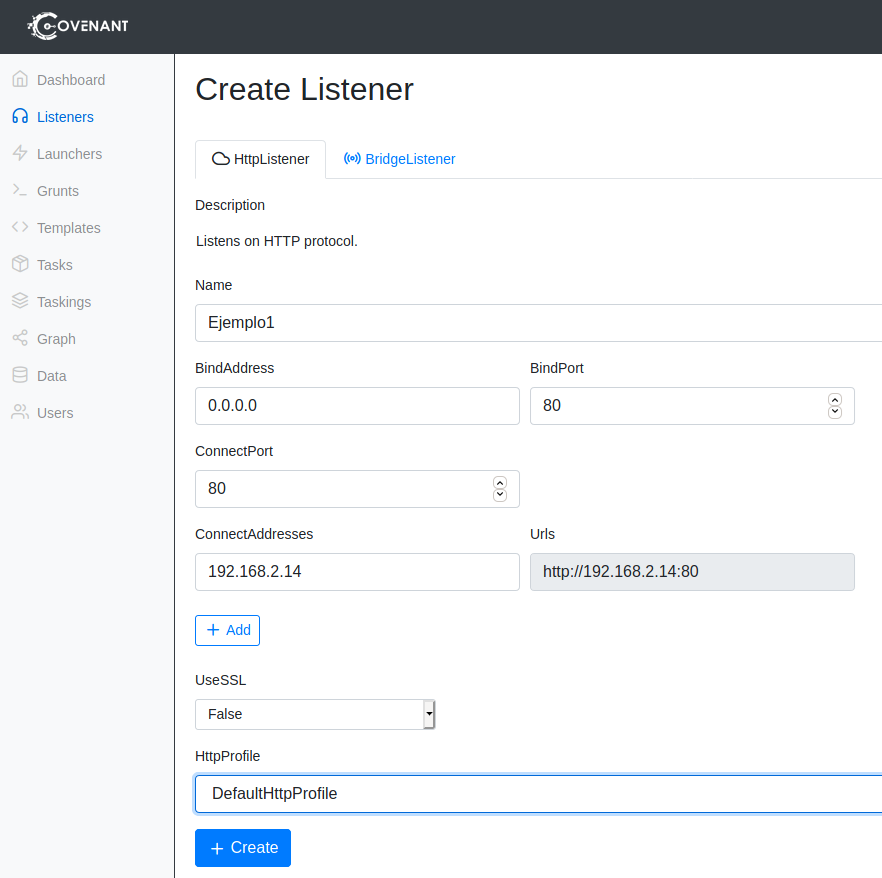This screenshot has height=878, width=882.
Task: Open the Users sidebar item
Action: click(55, 413)
